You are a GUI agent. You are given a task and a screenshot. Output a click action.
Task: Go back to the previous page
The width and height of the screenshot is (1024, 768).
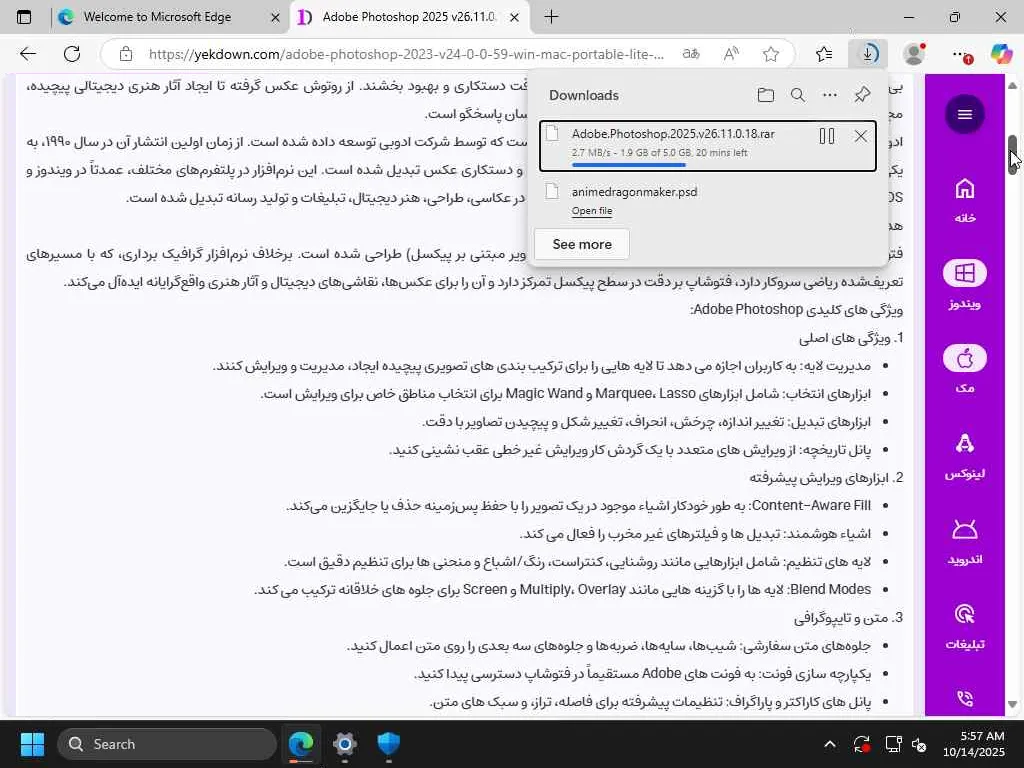click(x=27, y=54)
